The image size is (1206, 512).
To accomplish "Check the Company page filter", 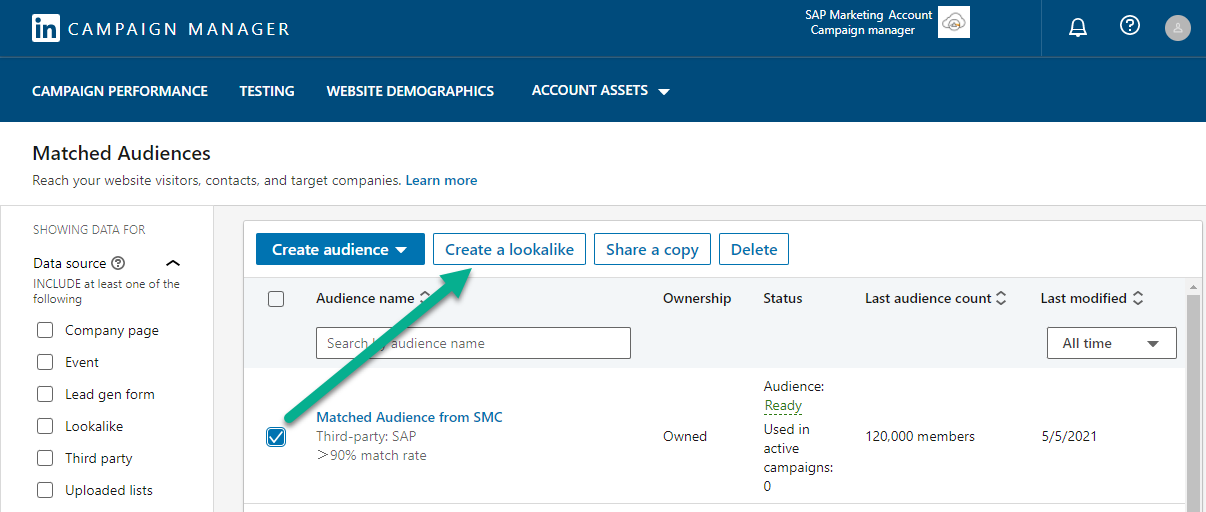I will [x=45, y=330].
